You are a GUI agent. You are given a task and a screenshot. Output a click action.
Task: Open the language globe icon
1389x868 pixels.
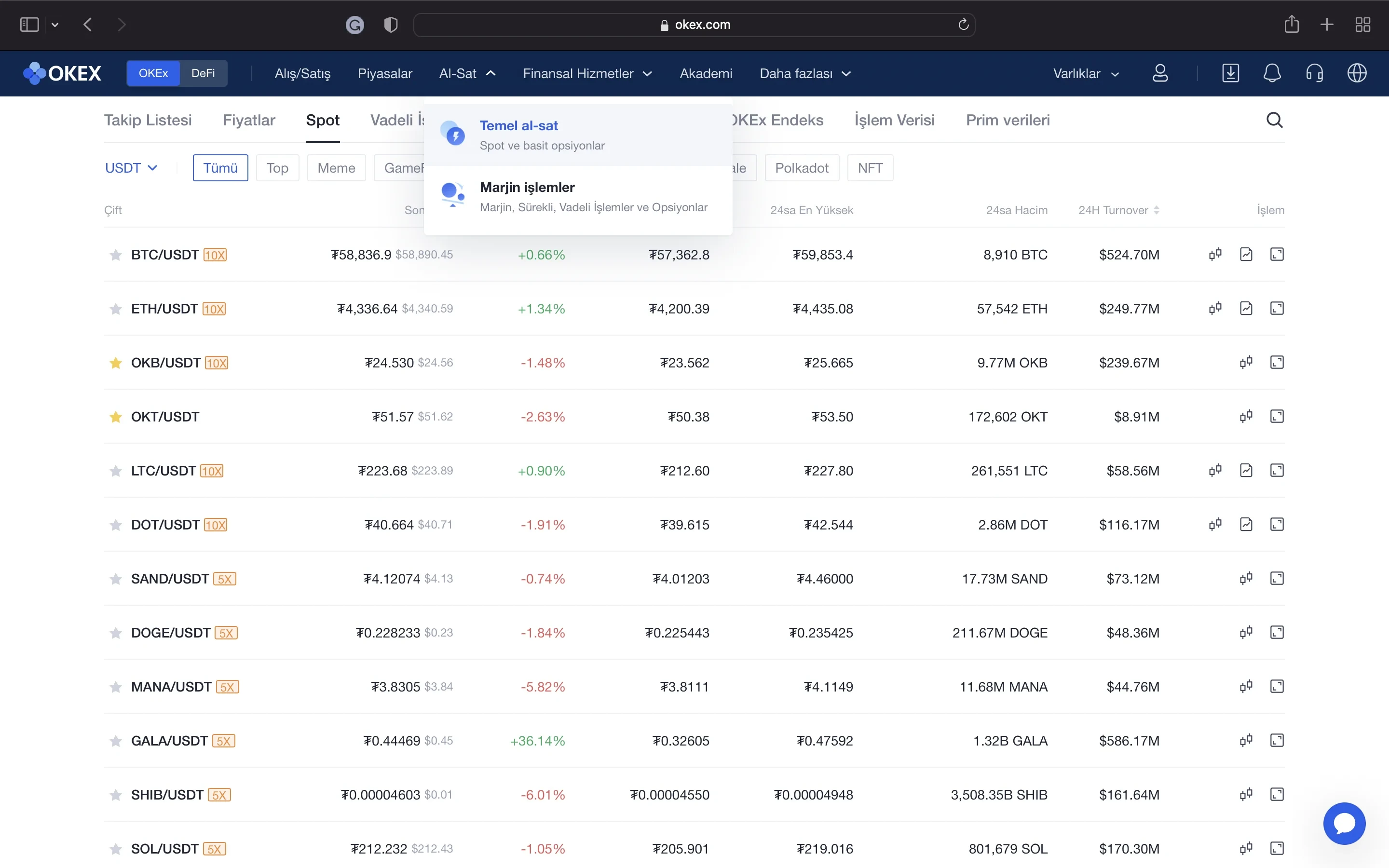[x=1357, y=73]
